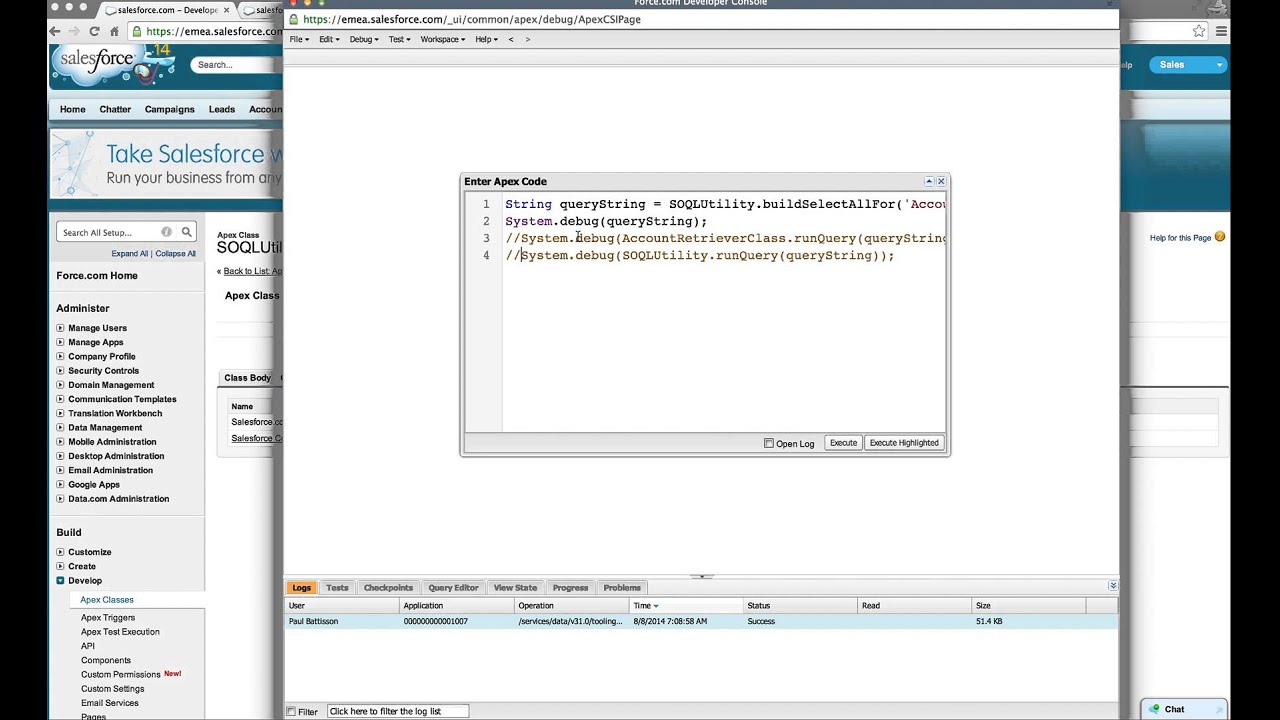The height and width of the screenshot is (720, 1280).
Task: Open the Problems tab
Action: coord(622,588)
